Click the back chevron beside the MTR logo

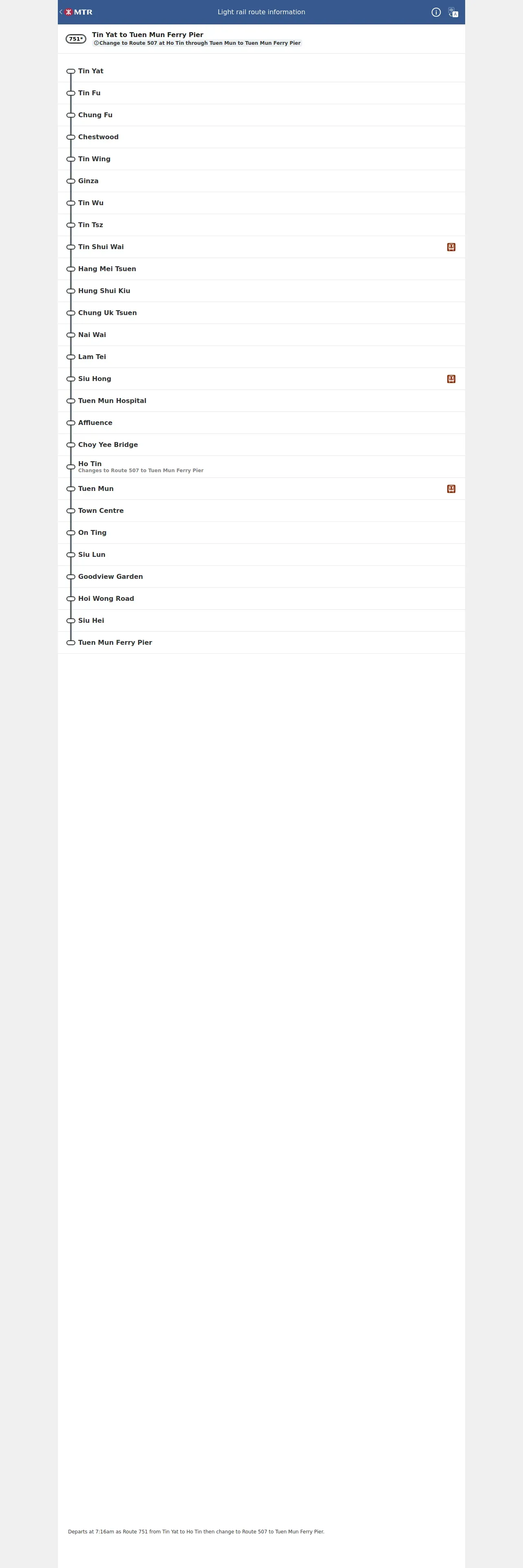61,11
